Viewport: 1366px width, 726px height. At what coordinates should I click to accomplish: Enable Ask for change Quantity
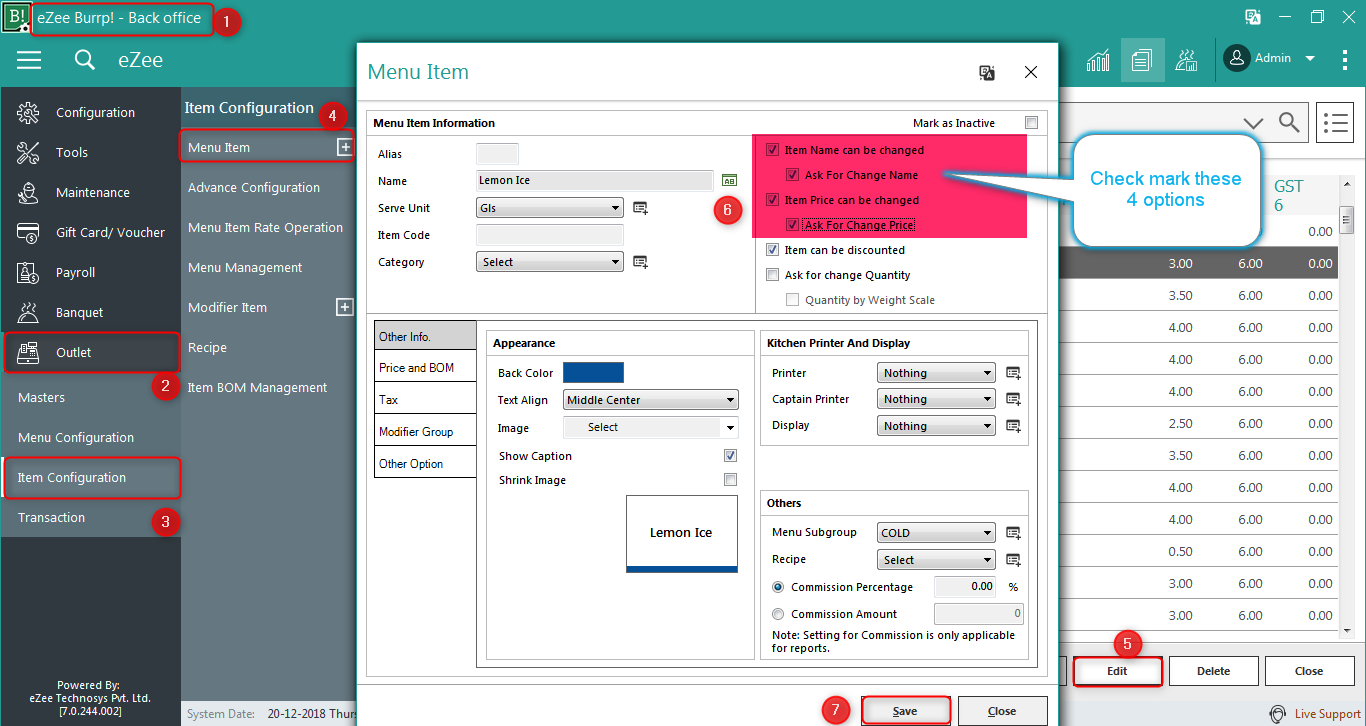point(772,275)
